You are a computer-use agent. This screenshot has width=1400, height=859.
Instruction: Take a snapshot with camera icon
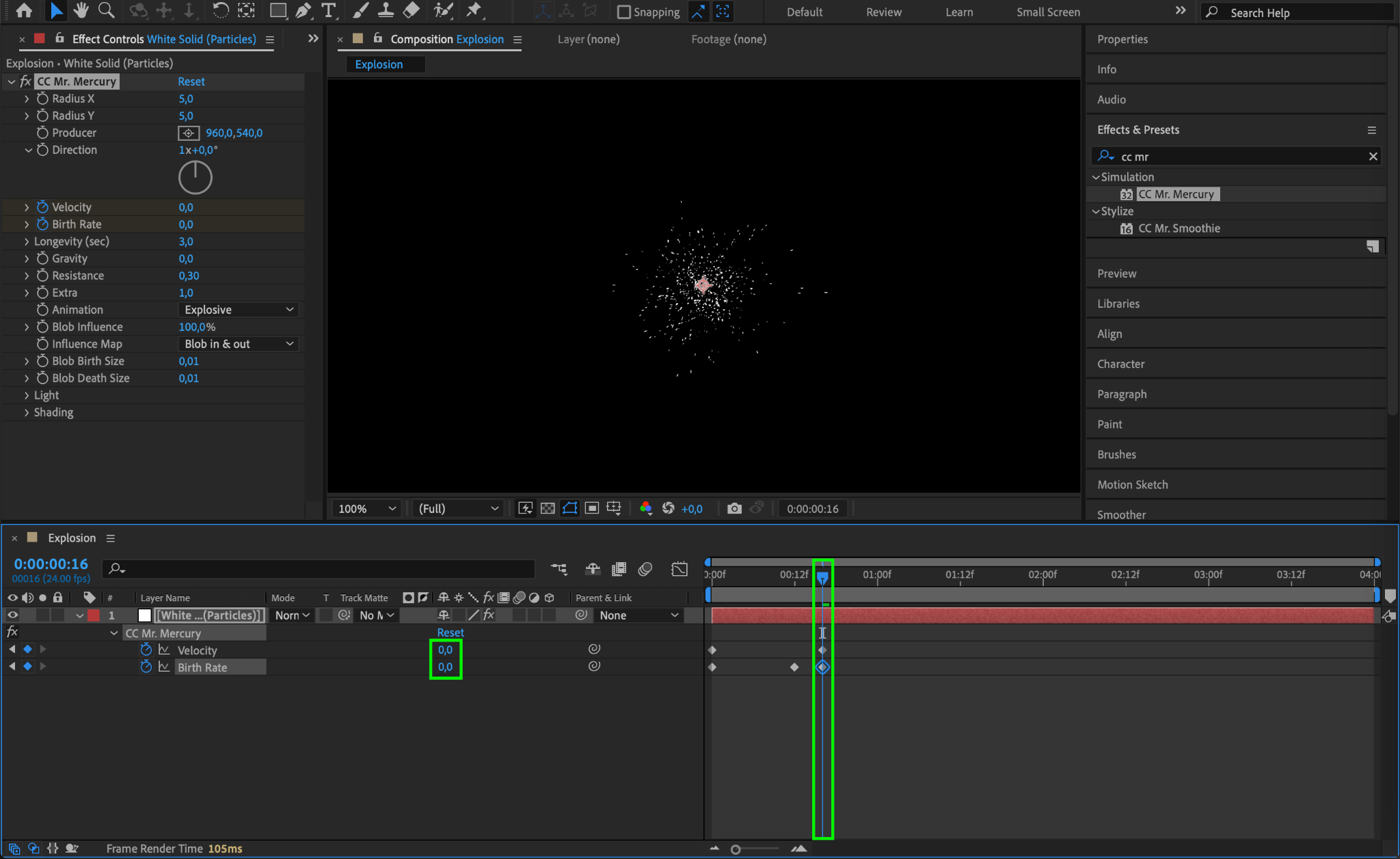pos(734,508)
